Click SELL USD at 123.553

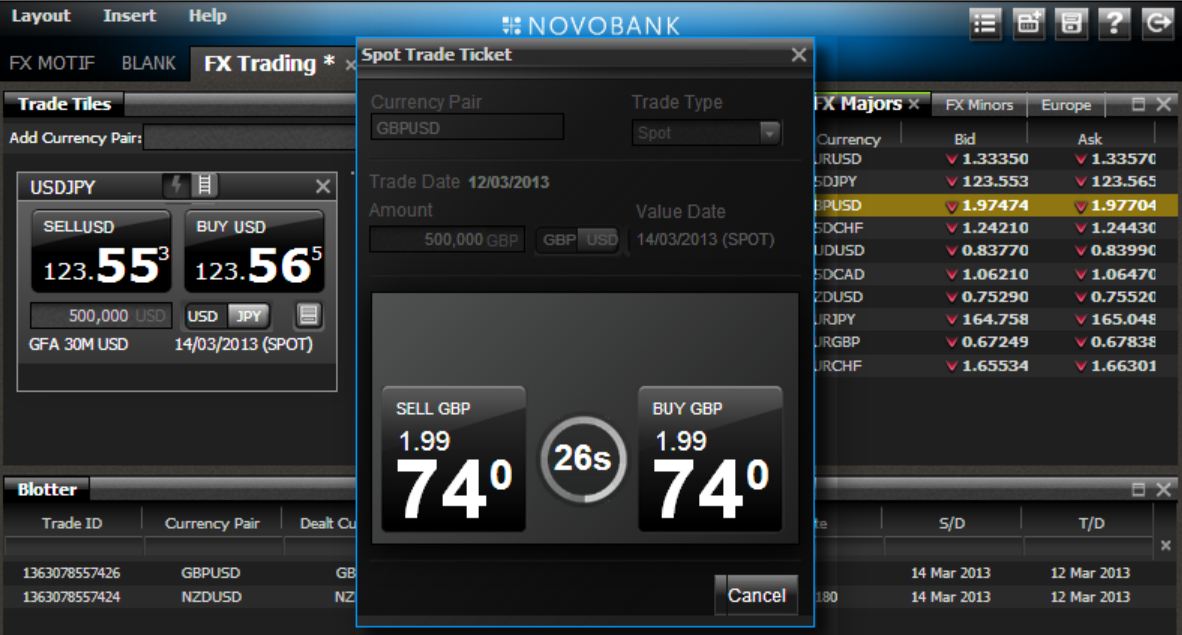pos(102,251)
